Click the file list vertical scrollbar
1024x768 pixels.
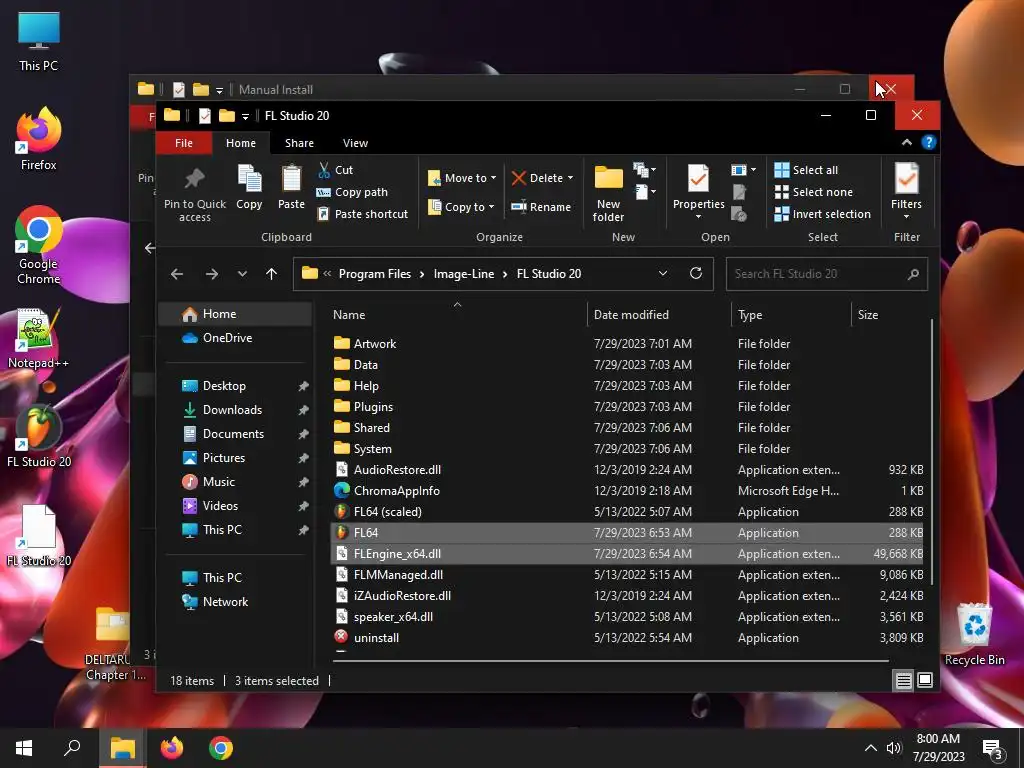pyautogui.click(x=931, y=451)
